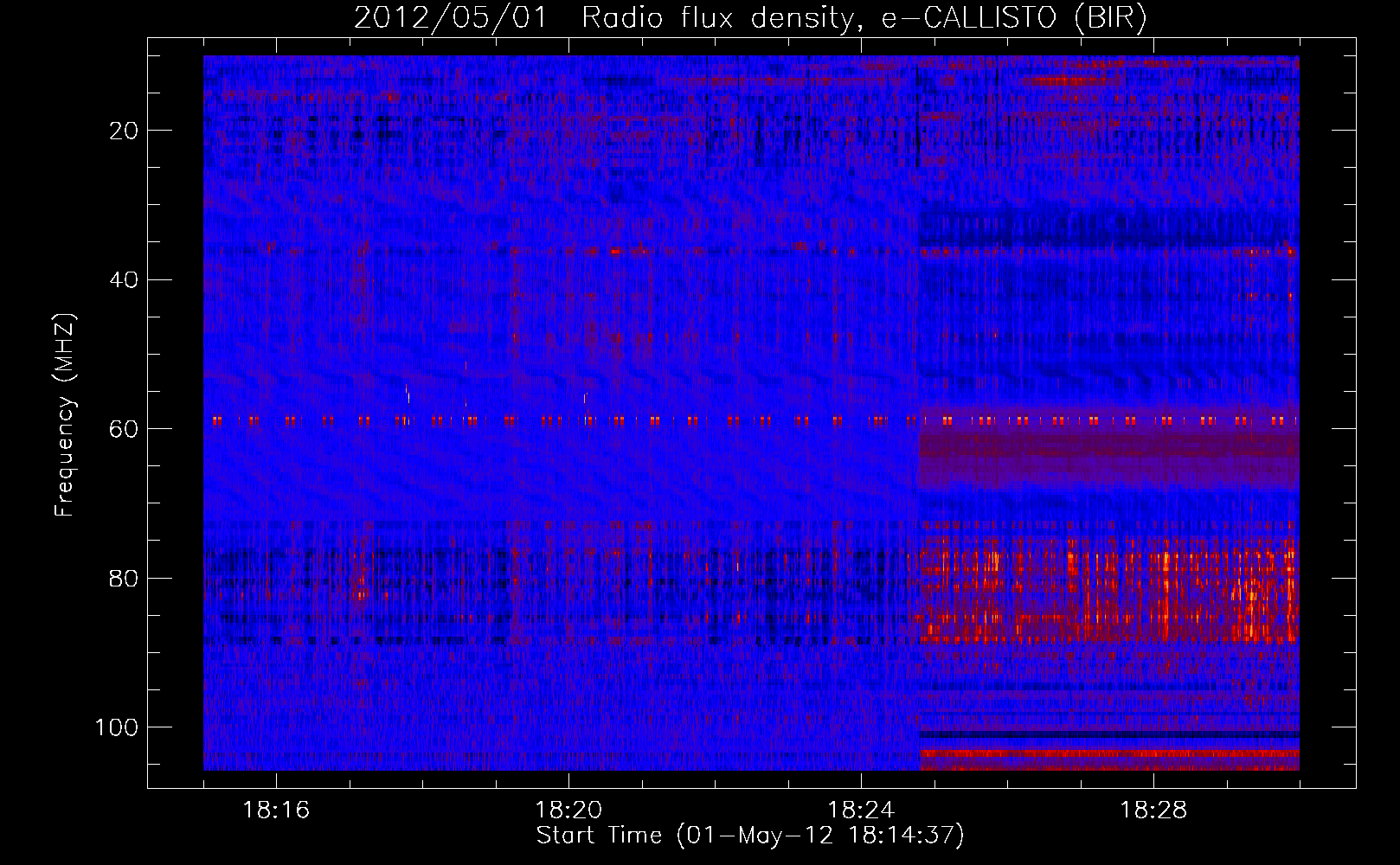Click the 18:20 time tick label
The height and width of the screenshot is (865, 1400).
click(568, 811)
